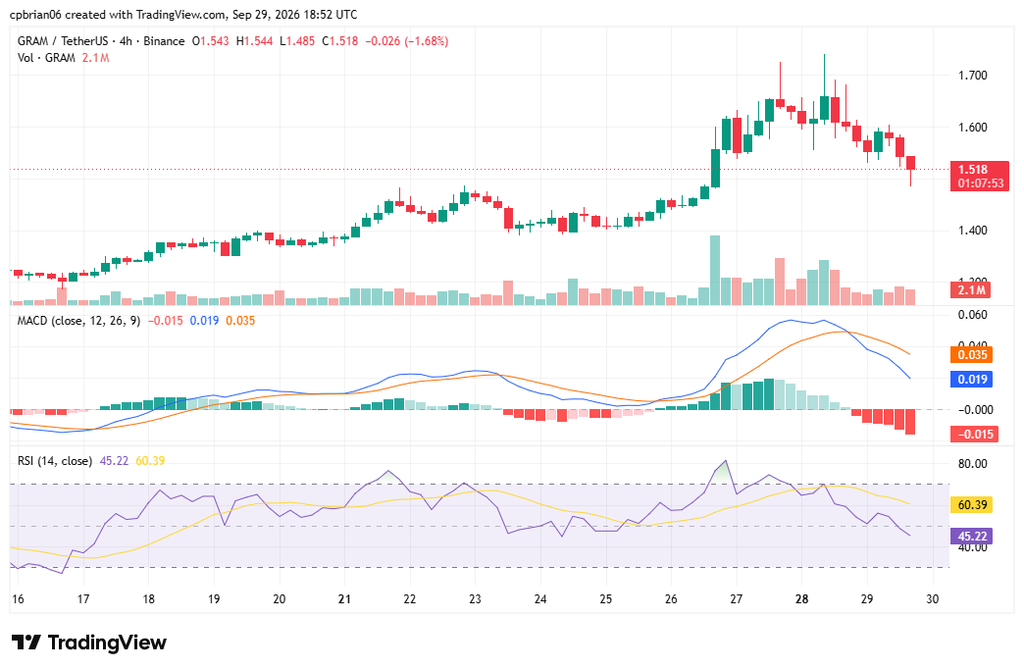Click the date label 23 on time axis
The width and height of the screenshot is (1024, 672).
click(475, 600)
